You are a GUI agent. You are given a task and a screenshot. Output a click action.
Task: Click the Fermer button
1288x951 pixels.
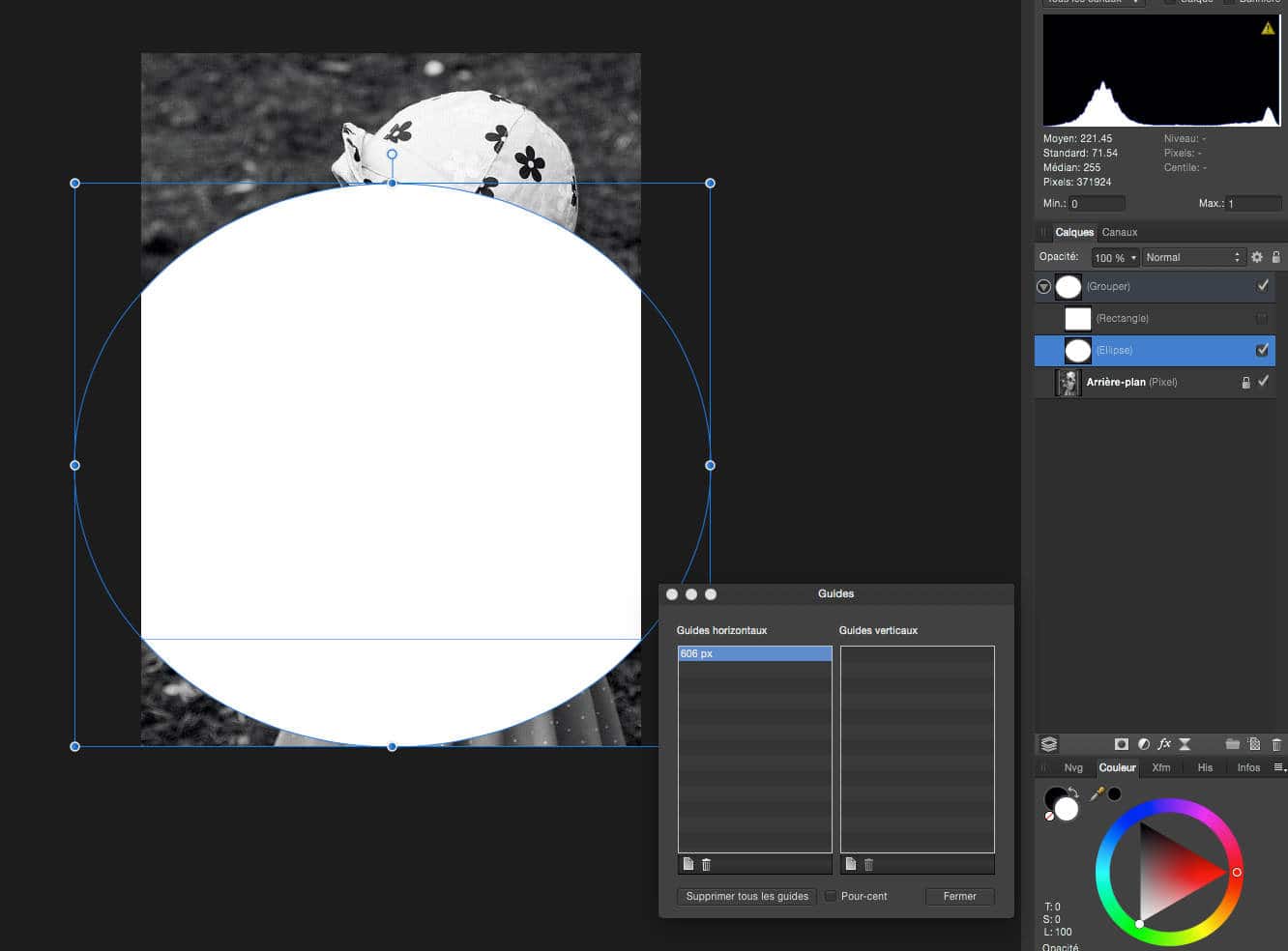(x=960, y=896)
